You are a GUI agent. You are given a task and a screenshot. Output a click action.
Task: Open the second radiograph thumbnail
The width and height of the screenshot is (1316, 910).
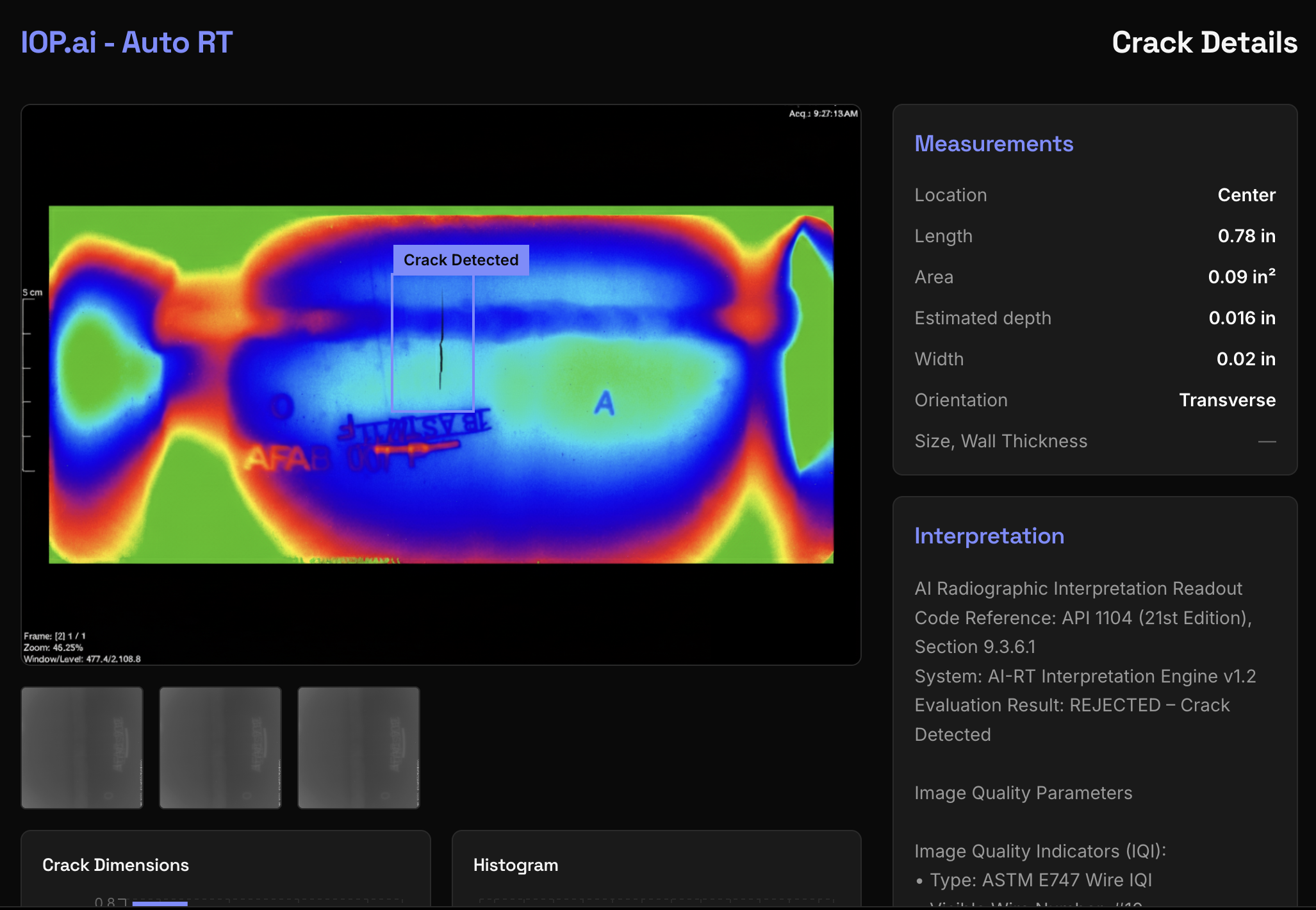[220, 747]
